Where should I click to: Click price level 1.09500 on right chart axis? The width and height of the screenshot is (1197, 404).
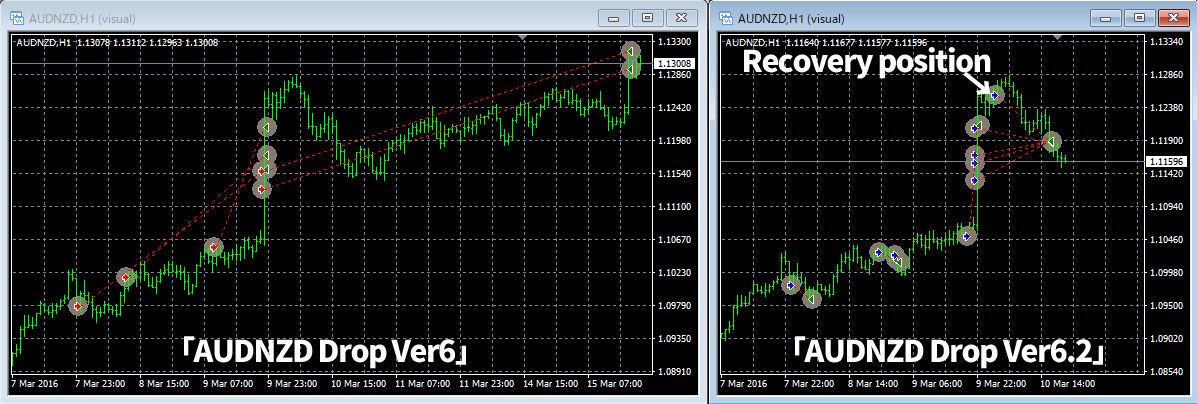(1166, 305)
